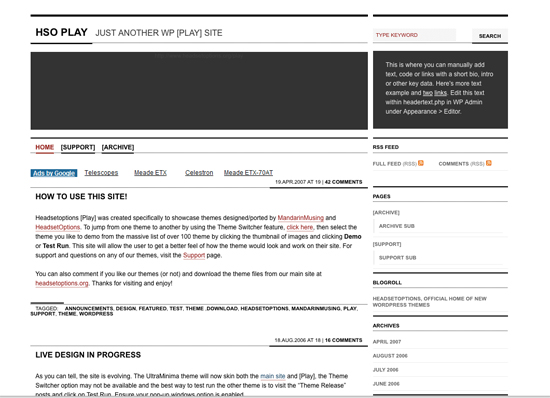Open the [Archive] navigation tab
This screenshot has width=550, height=398.
118,147
